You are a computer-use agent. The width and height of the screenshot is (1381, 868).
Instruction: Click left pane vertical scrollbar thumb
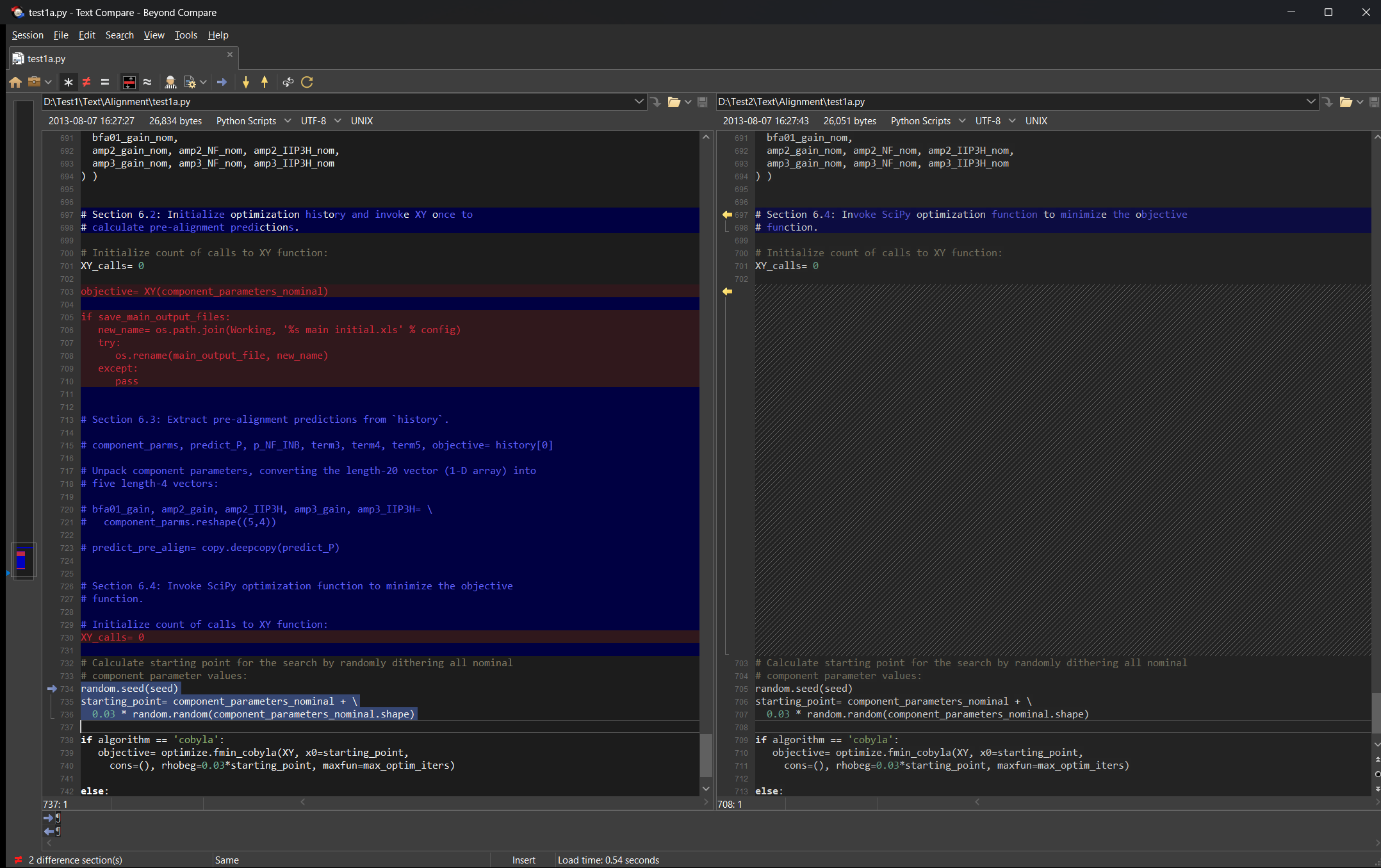[706, 755]
